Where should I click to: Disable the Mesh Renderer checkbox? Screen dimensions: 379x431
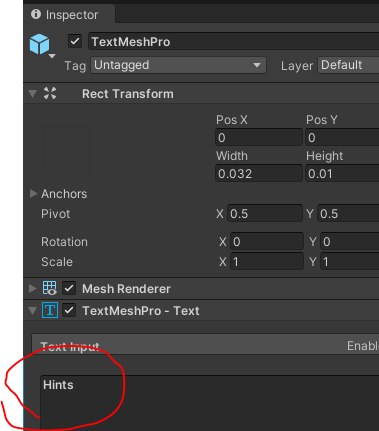pos(69,288)
